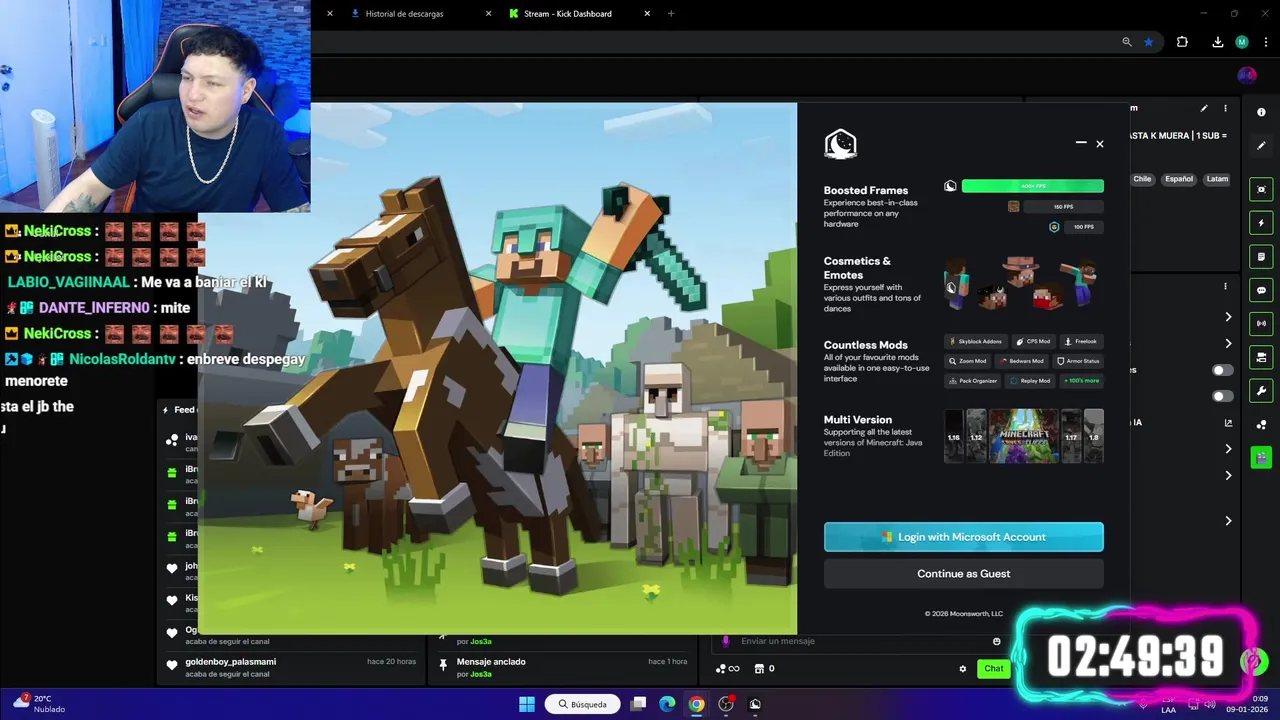This screenshot has width=1280, height=720.
Task: Click the Kick sidebar lightning bolt icon
Action: coord(1261,223)
